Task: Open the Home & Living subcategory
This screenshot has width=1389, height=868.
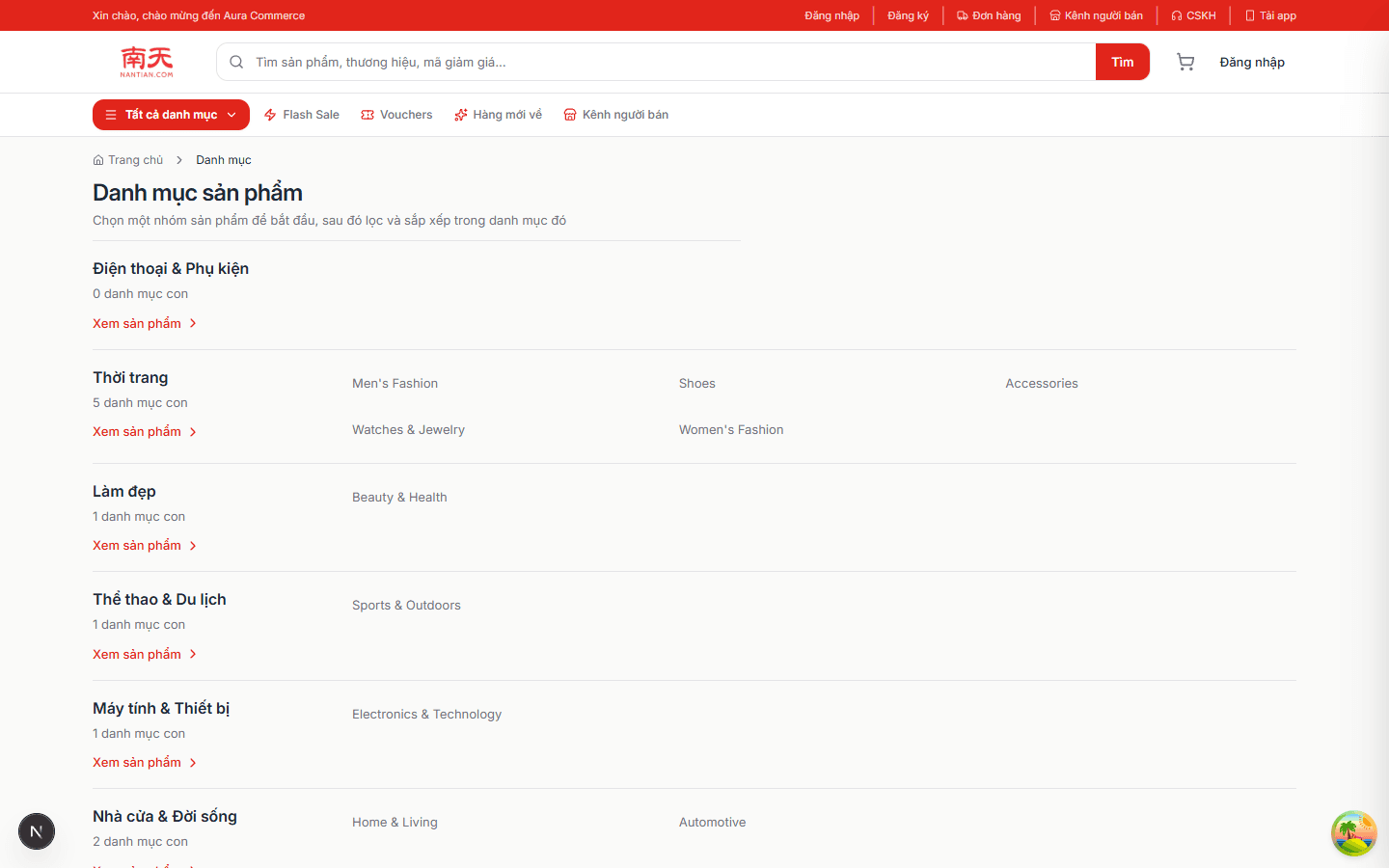Action: click(x=395, y=823)
